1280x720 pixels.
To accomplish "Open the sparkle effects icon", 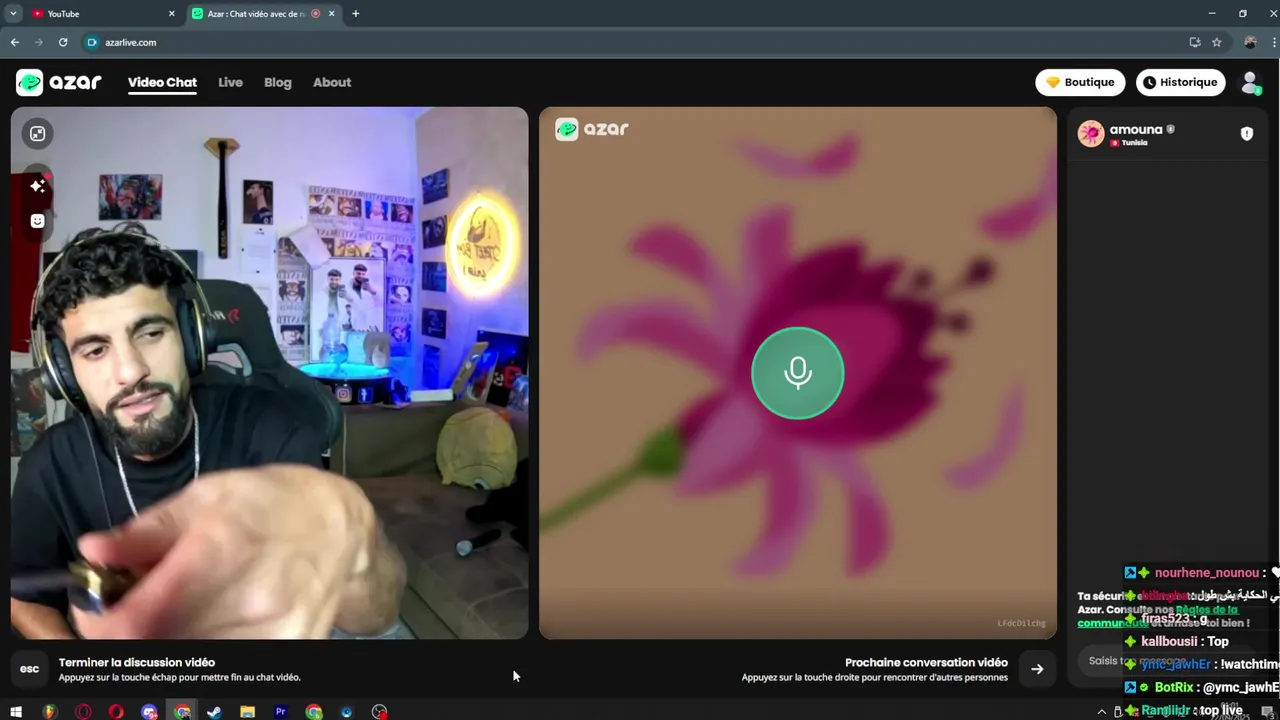I will (37, 186).
